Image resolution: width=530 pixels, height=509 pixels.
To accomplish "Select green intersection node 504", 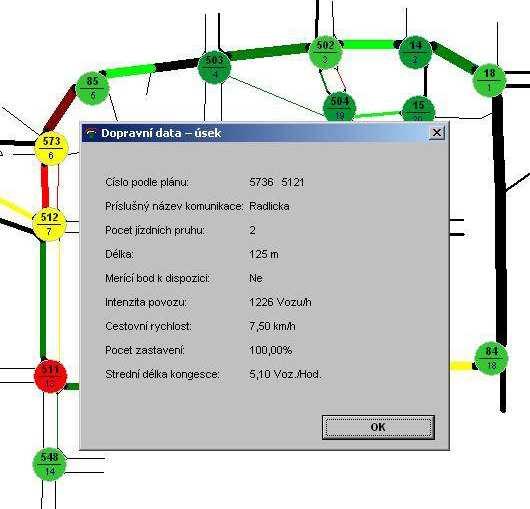I will coord(339,106).
